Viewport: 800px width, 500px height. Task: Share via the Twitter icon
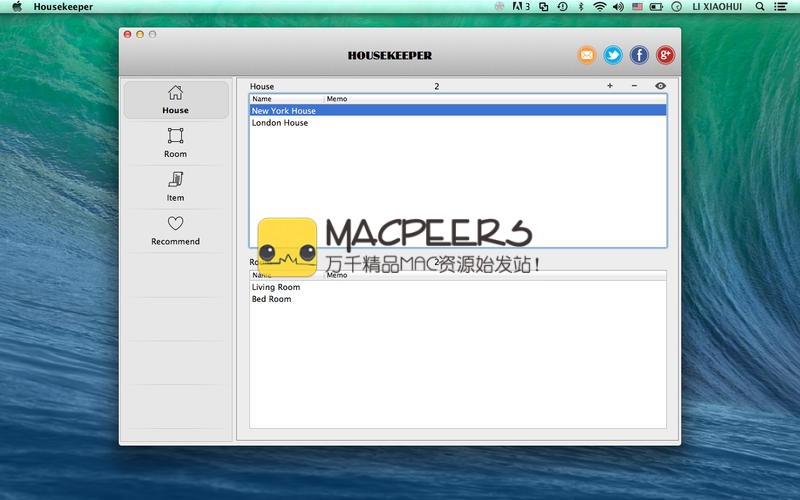613,55
